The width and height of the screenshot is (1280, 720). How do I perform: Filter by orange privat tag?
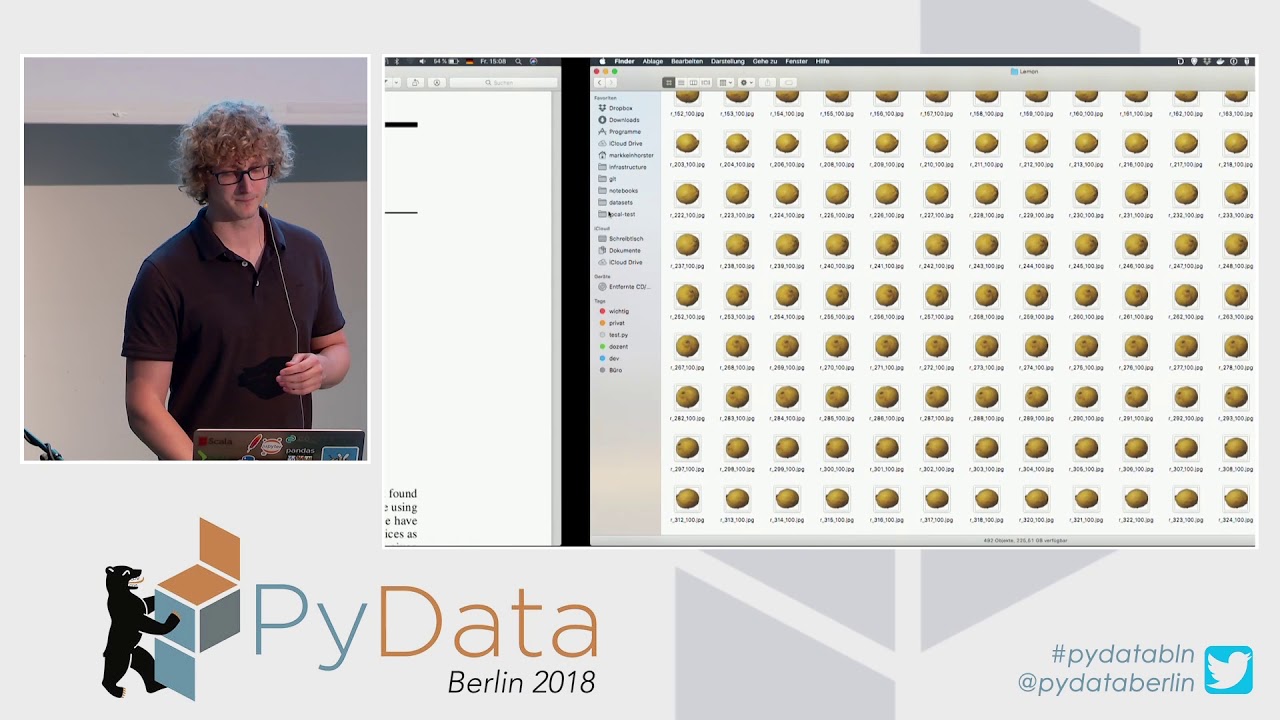pyautogui.click(x=616, y=323)
